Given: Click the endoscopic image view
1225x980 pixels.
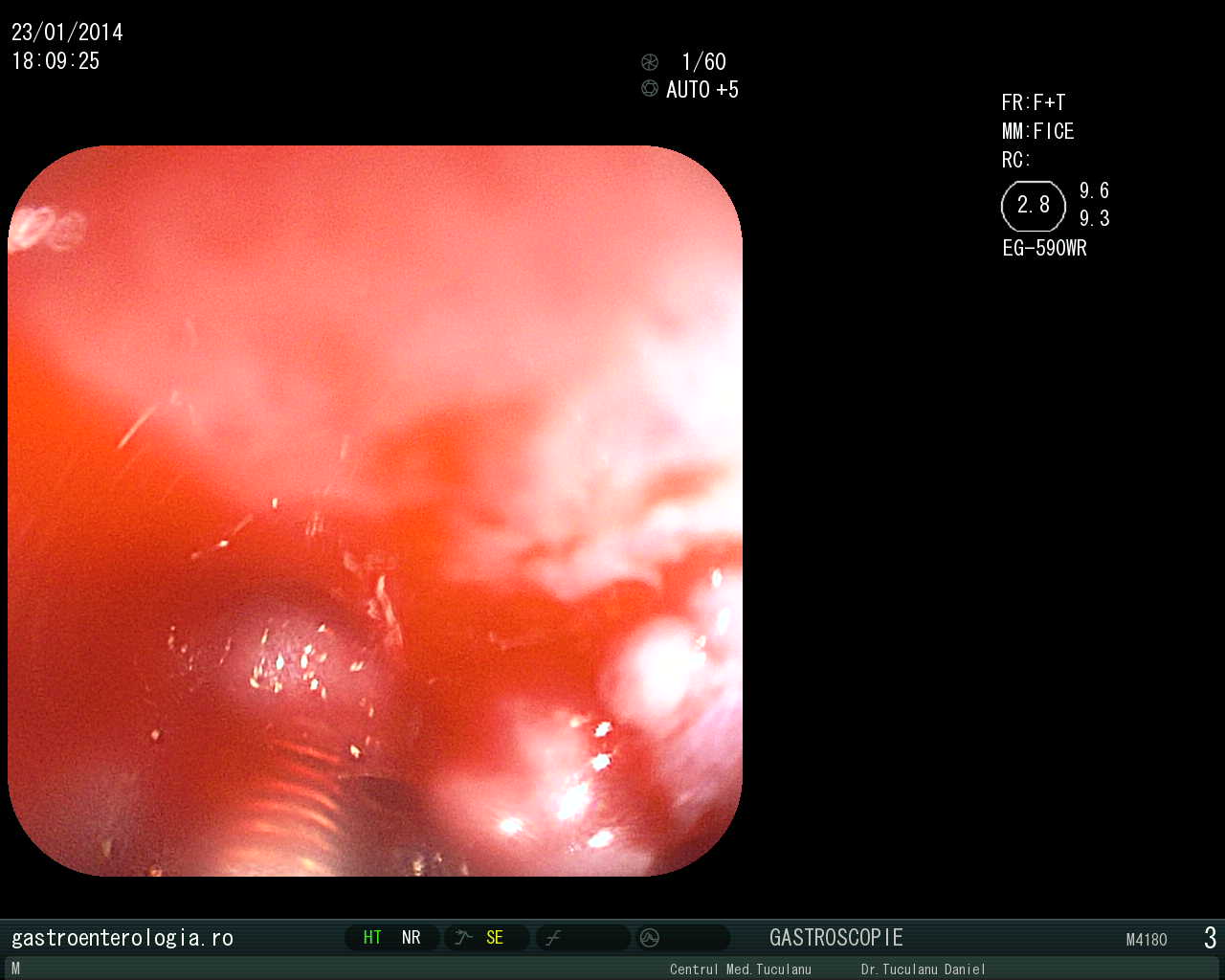Looking at the screenshot, I should tap(375, 511).
